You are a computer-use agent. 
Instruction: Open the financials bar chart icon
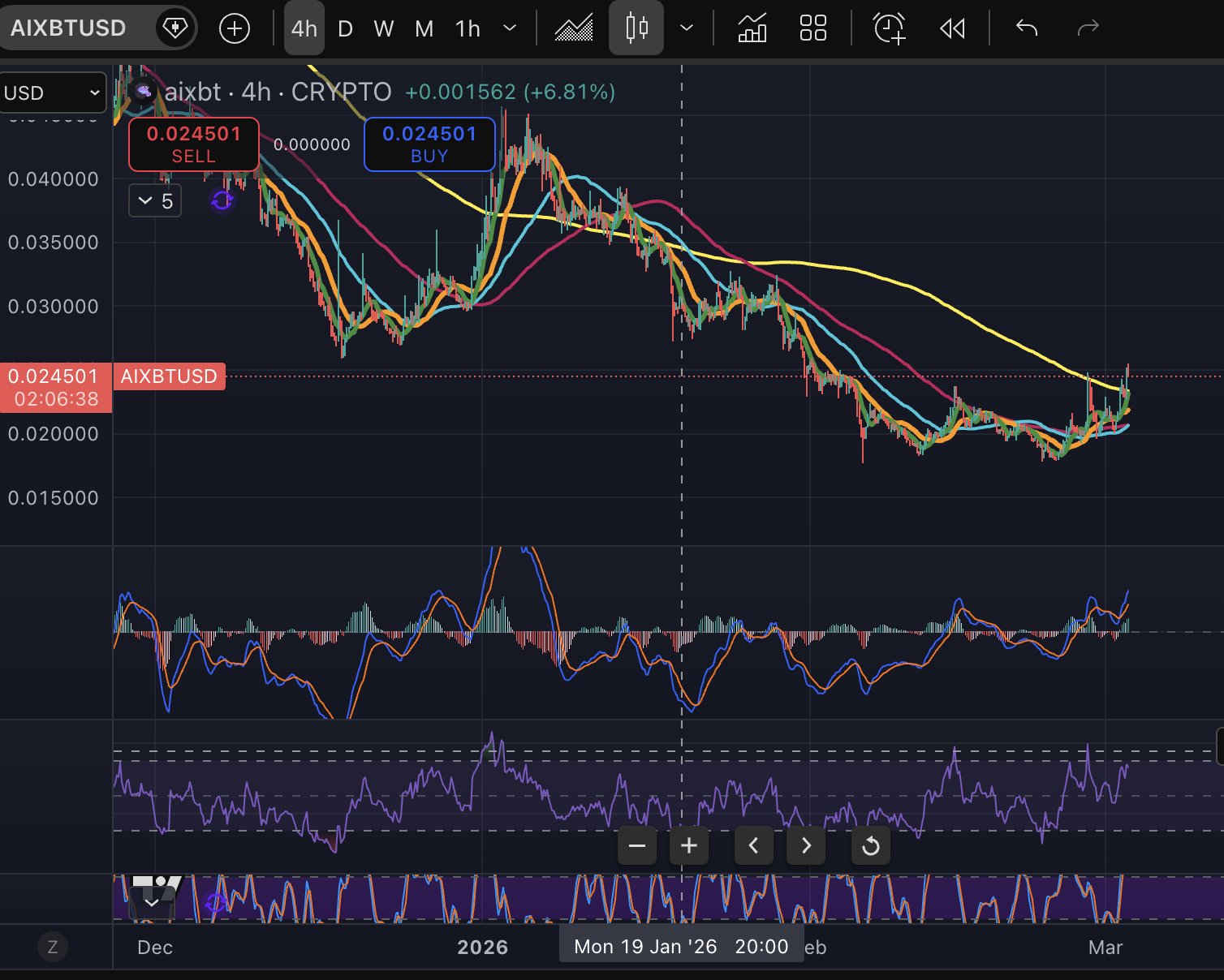click(752, 29)
